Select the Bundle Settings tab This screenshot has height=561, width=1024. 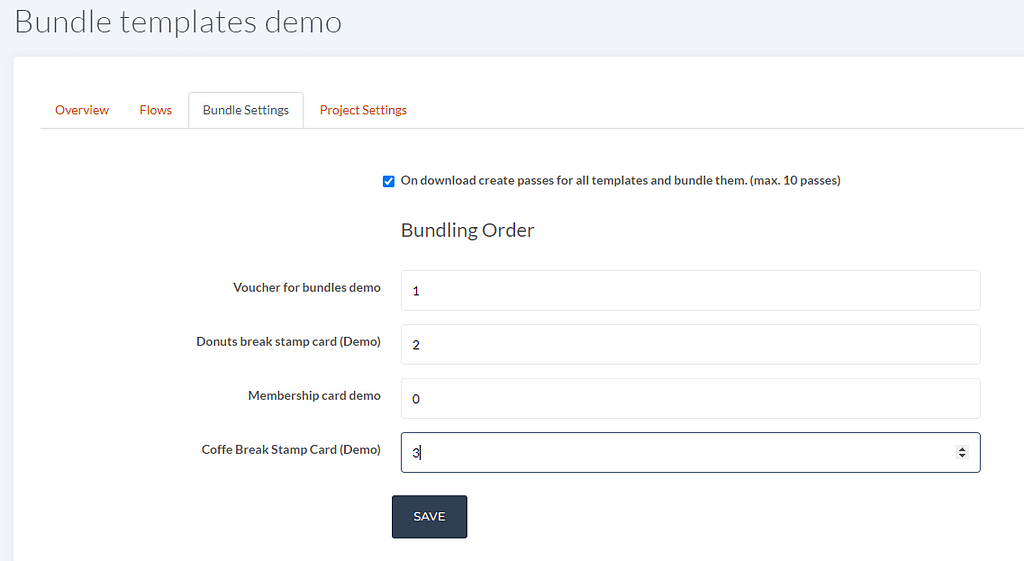tap(246, 110)
